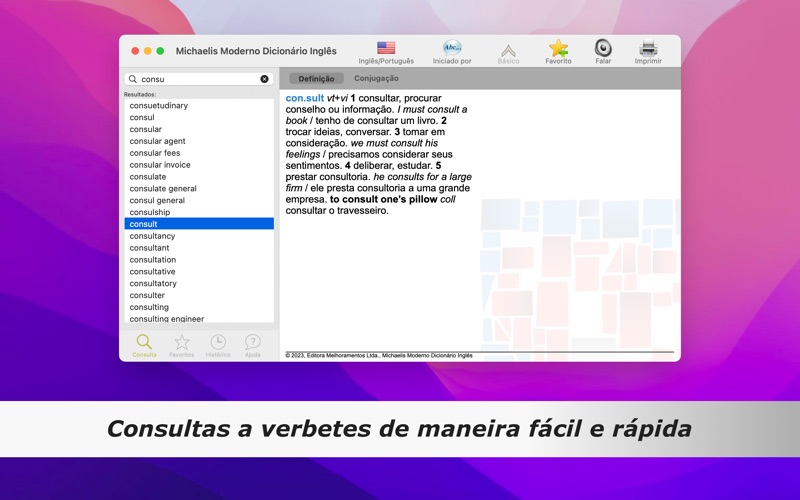Open the Favoritos bottom tab

(x=182, y=345)
